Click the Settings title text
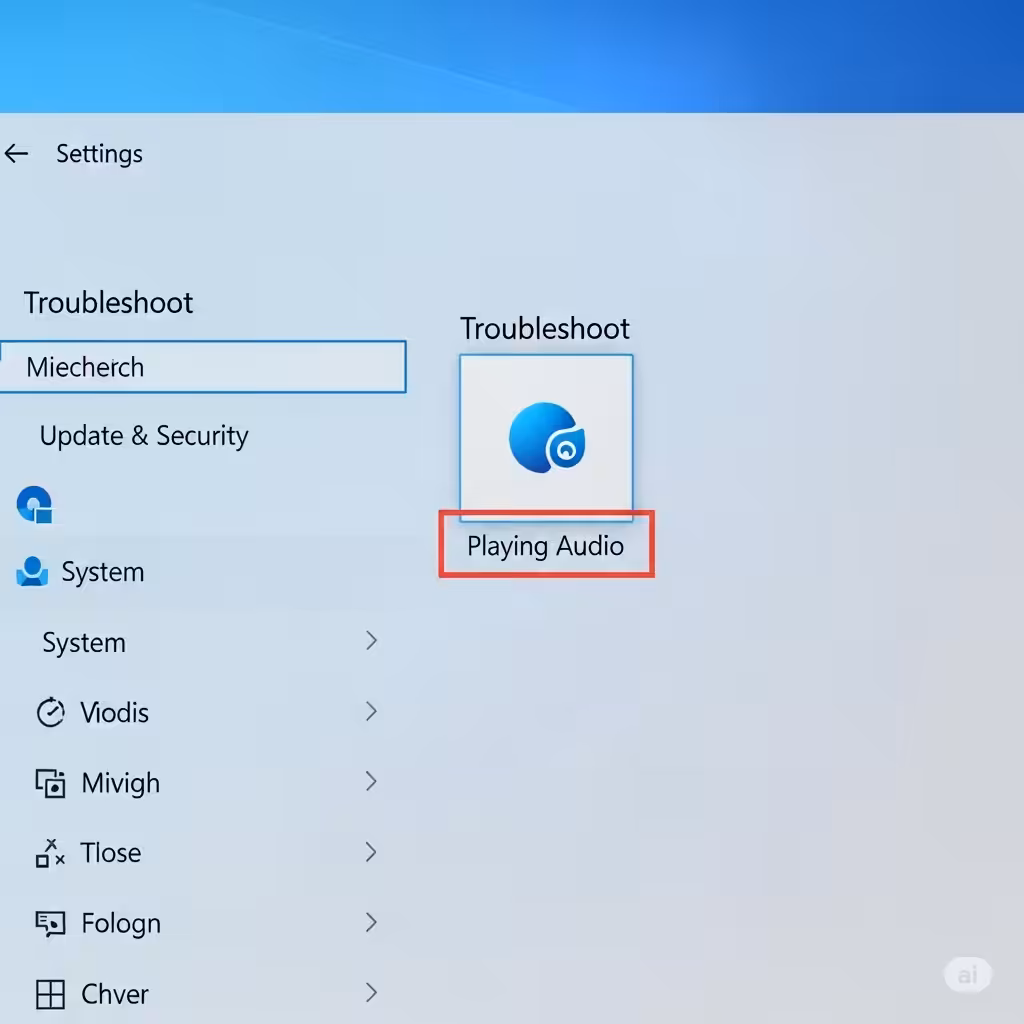1024x1024 pixels. pyautogui.click(x=99, y=154)
